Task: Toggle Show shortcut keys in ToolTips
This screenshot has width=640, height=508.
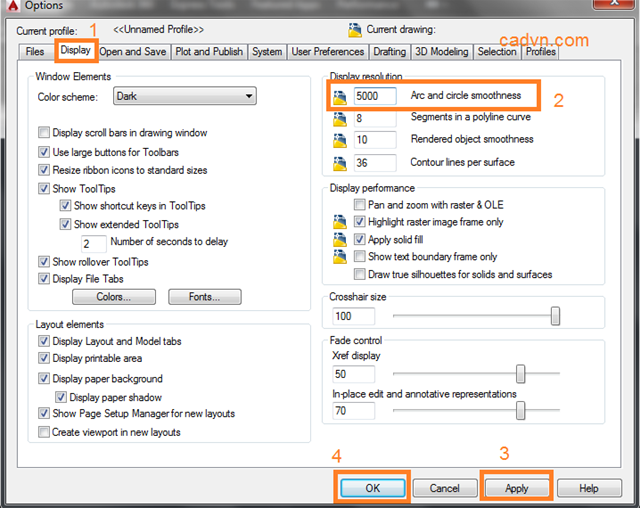Action: (x=65, y=205)
